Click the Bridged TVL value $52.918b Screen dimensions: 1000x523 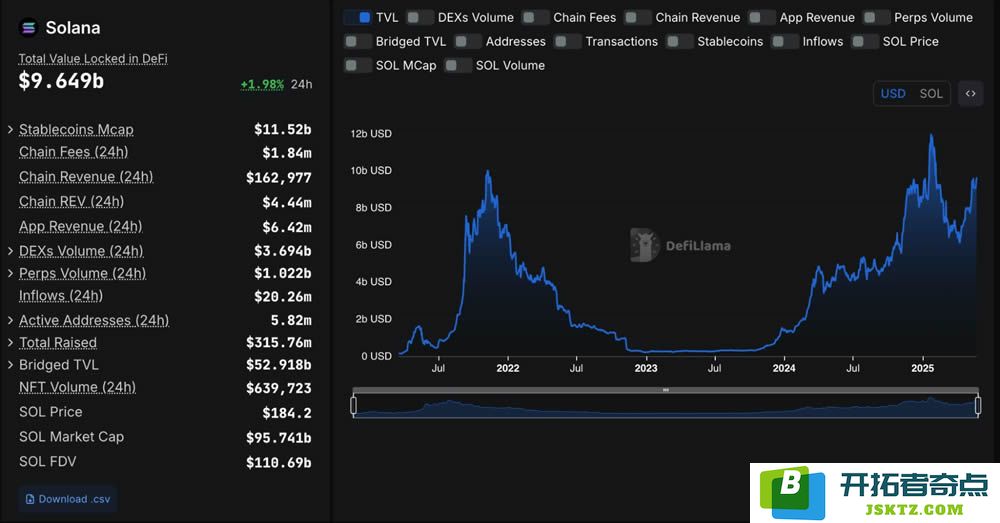pyautogui.click(x=279, y=365)
